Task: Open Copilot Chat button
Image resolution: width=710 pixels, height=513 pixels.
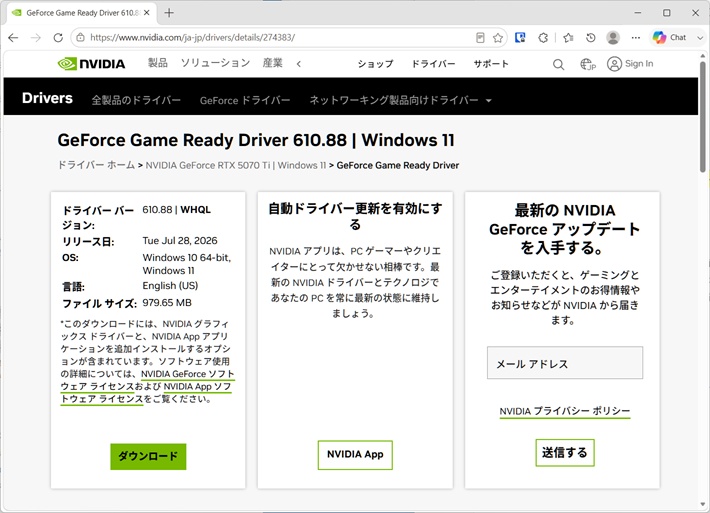Action: (x=670, y=38)
